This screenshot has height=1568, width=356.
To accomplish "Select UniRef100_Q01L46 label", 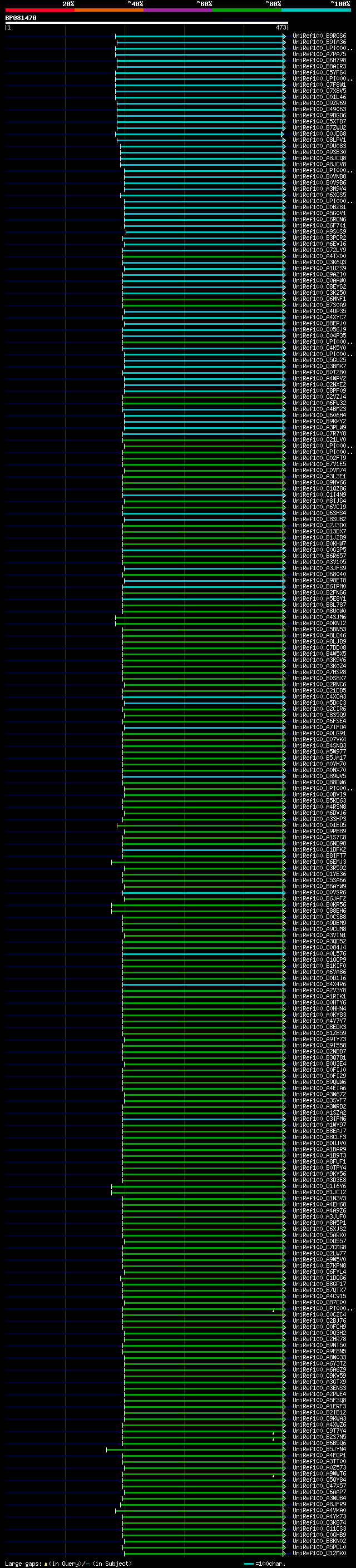I will click(x=319, y=97).
